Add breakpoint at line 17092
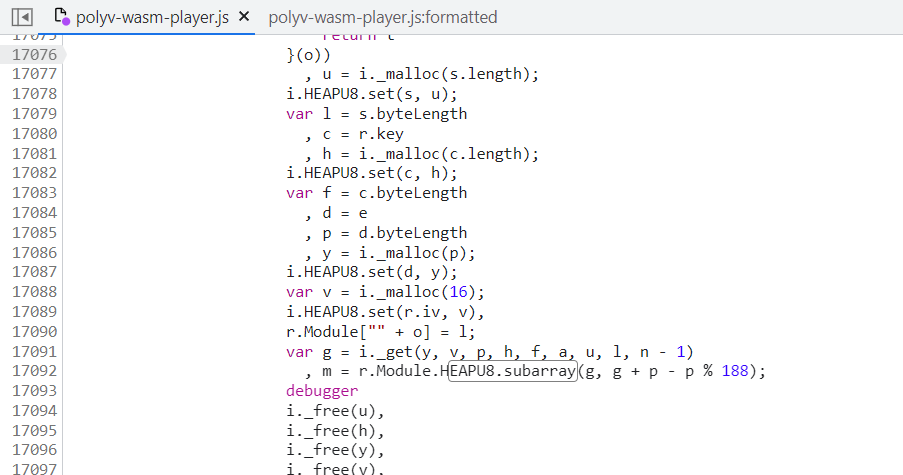This screenshot has height=475, width=903. click(x=35, y=371)
